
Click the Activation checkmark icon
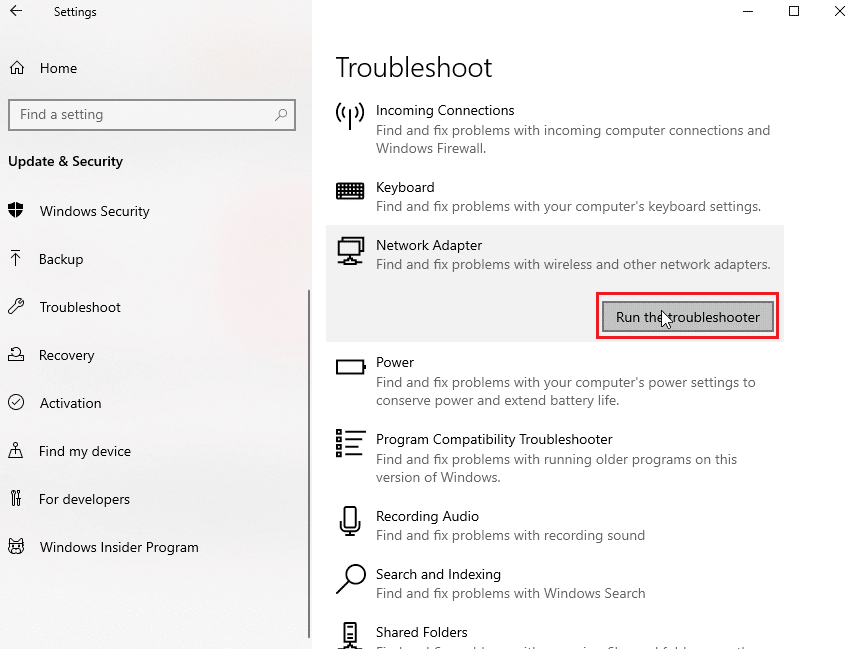(x=16, y=403)
